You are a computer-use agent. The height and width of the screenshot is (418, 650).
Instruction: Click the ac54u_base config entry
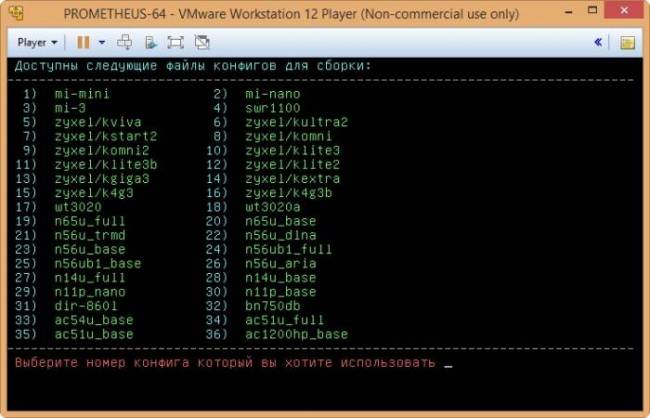[94, 320]
